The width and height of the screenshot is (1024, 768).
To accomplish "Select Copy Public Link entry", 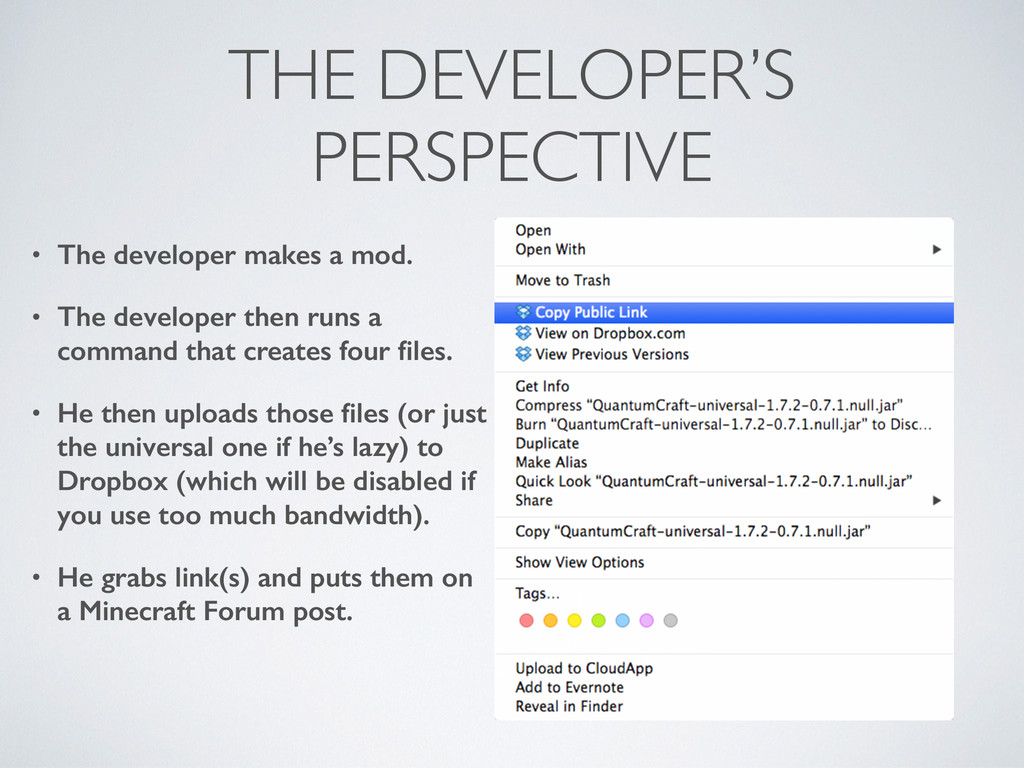I will 724,312.
